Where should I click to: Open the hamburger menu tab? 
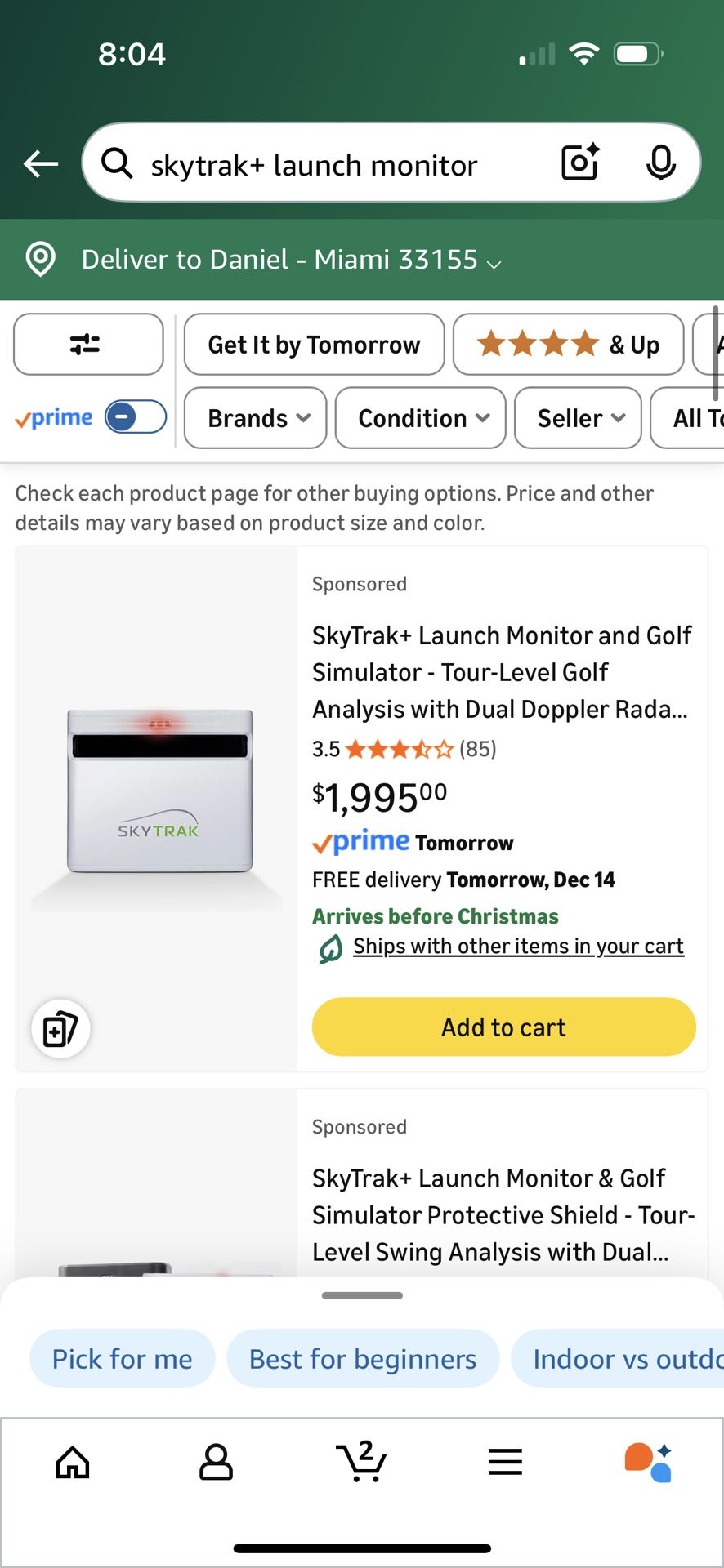[x=505, y=1462]
